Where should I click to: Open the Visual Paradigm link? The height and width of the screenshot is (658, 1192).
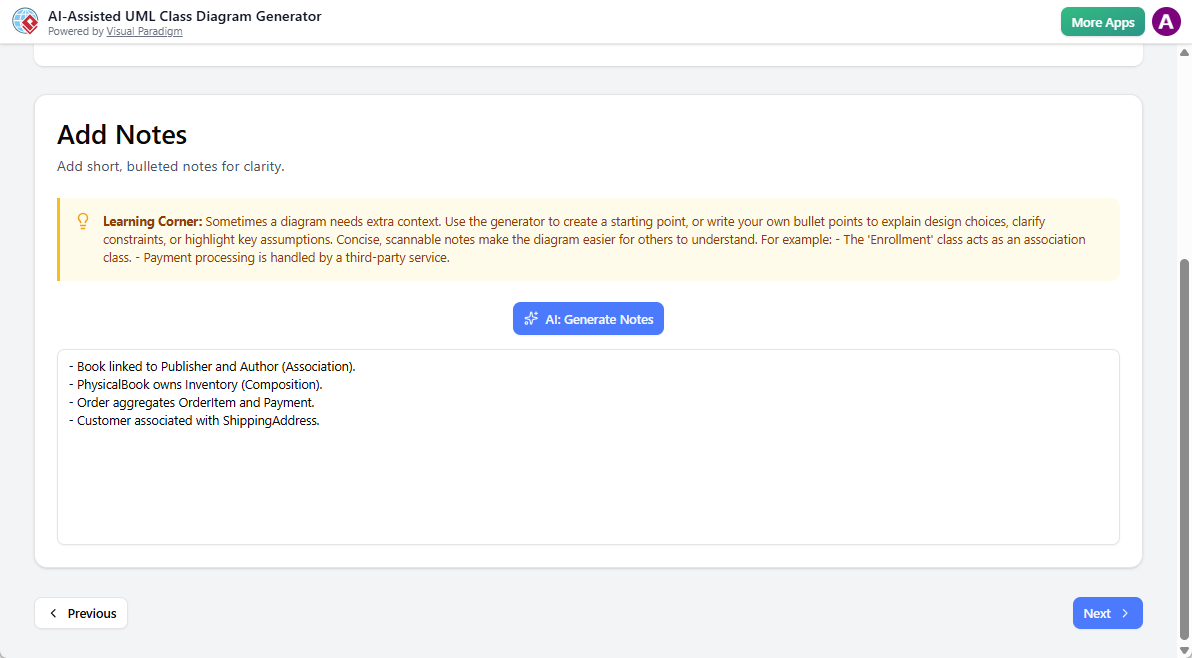tap(144, 31)
